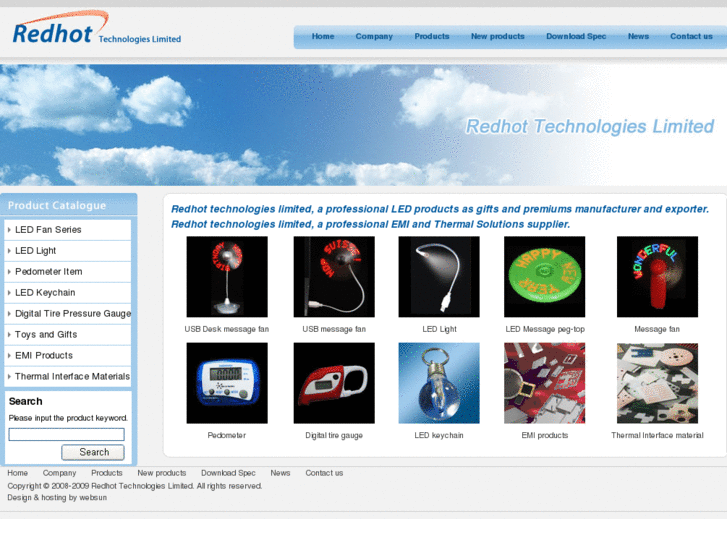Open LED Keychain catalogue link
727x545 pixels.
tap(45, 293)
